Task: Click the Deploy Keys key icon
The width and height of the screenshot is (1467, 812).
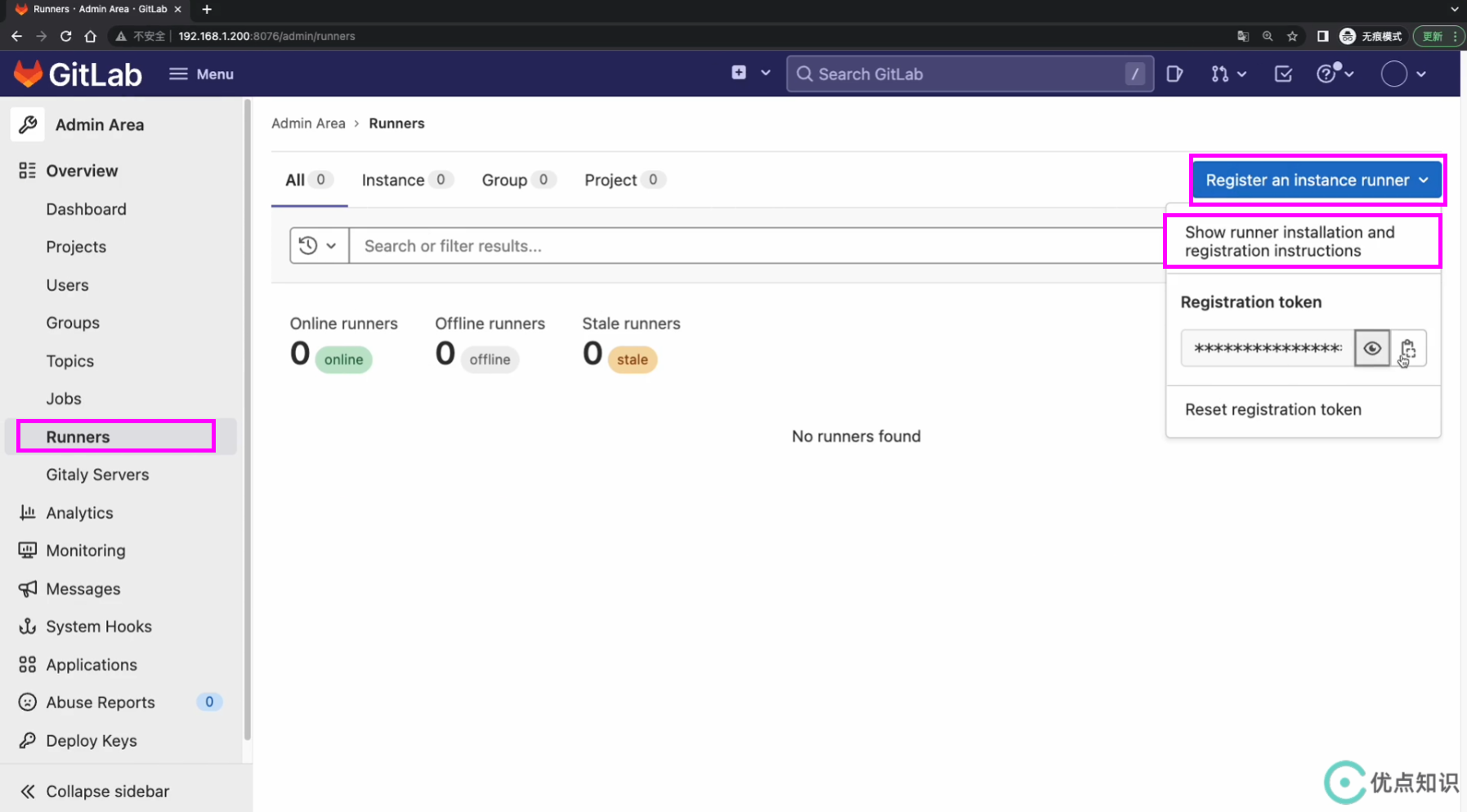Action: (27, 740)
